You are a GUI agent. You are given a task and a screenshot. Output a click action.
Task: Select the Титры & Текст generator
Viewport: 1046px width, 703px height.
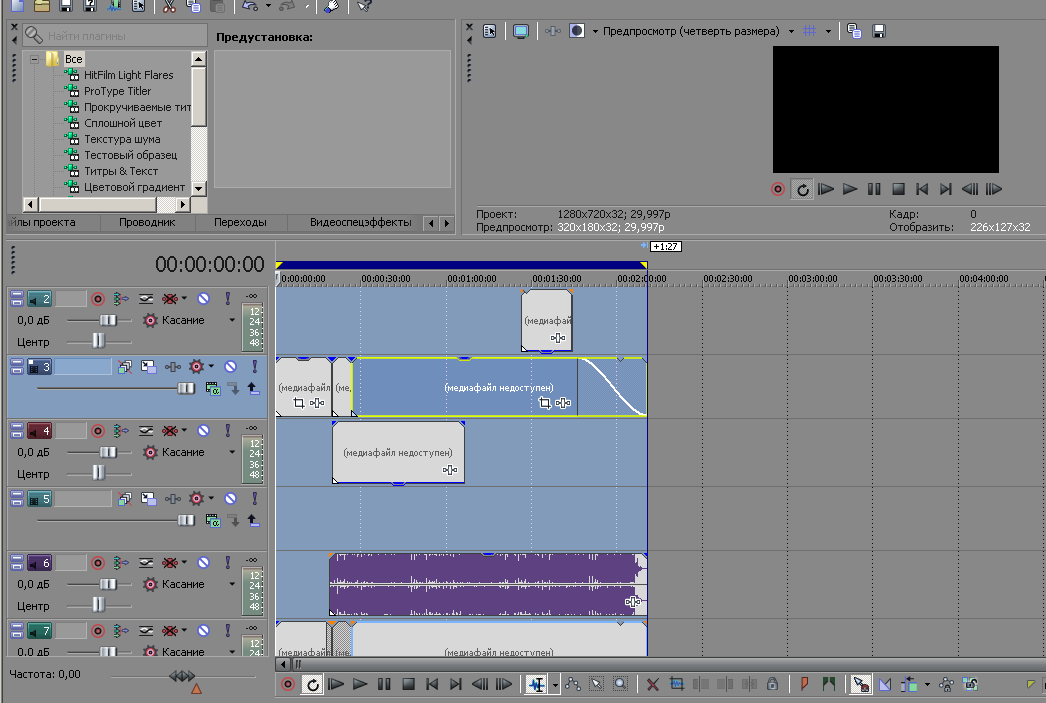[121, 171]
